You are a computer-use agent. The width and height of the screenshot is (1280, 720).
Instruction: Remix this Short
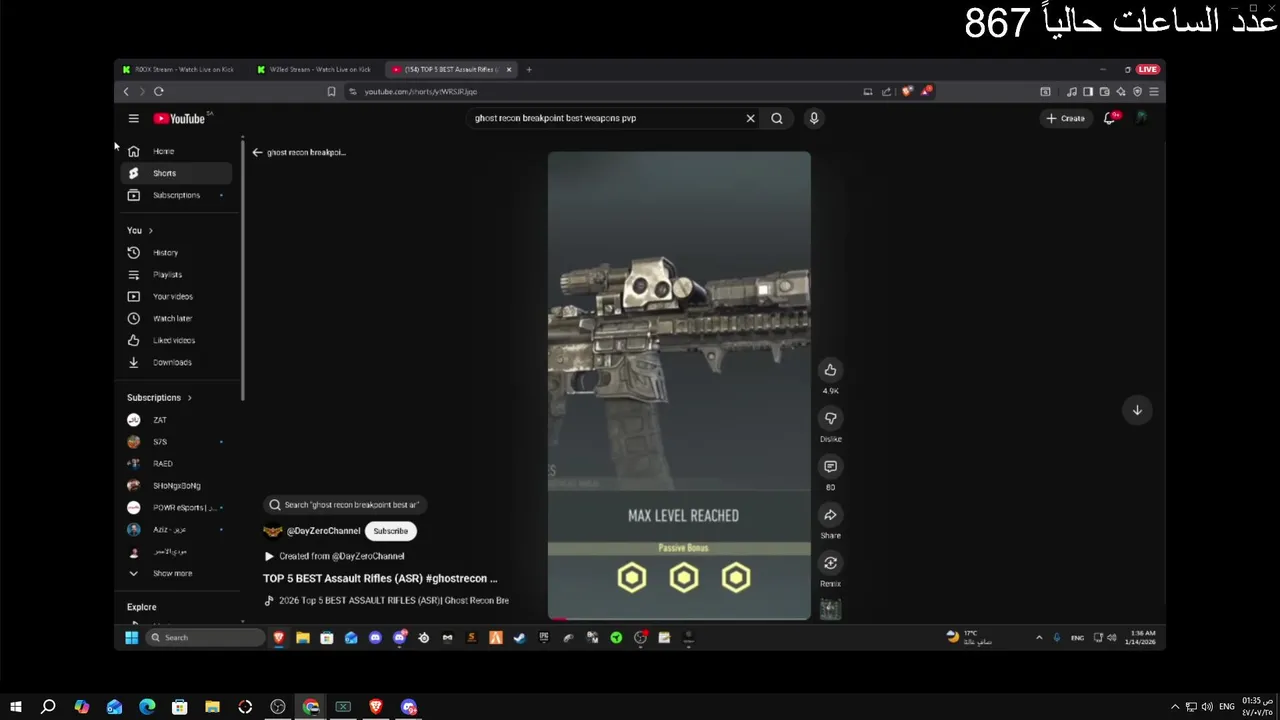coord(830,563)
